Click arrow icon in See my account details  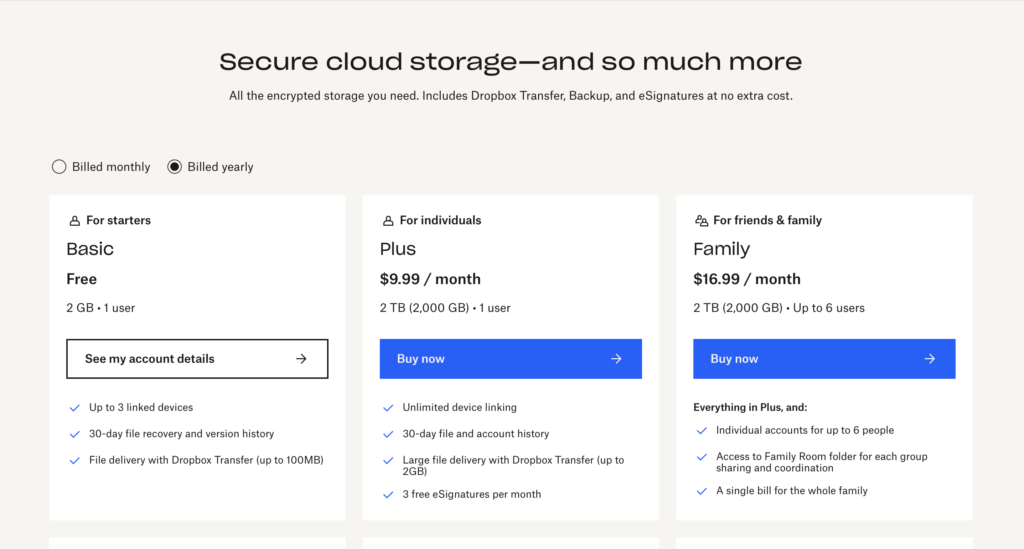coord(301,358)
